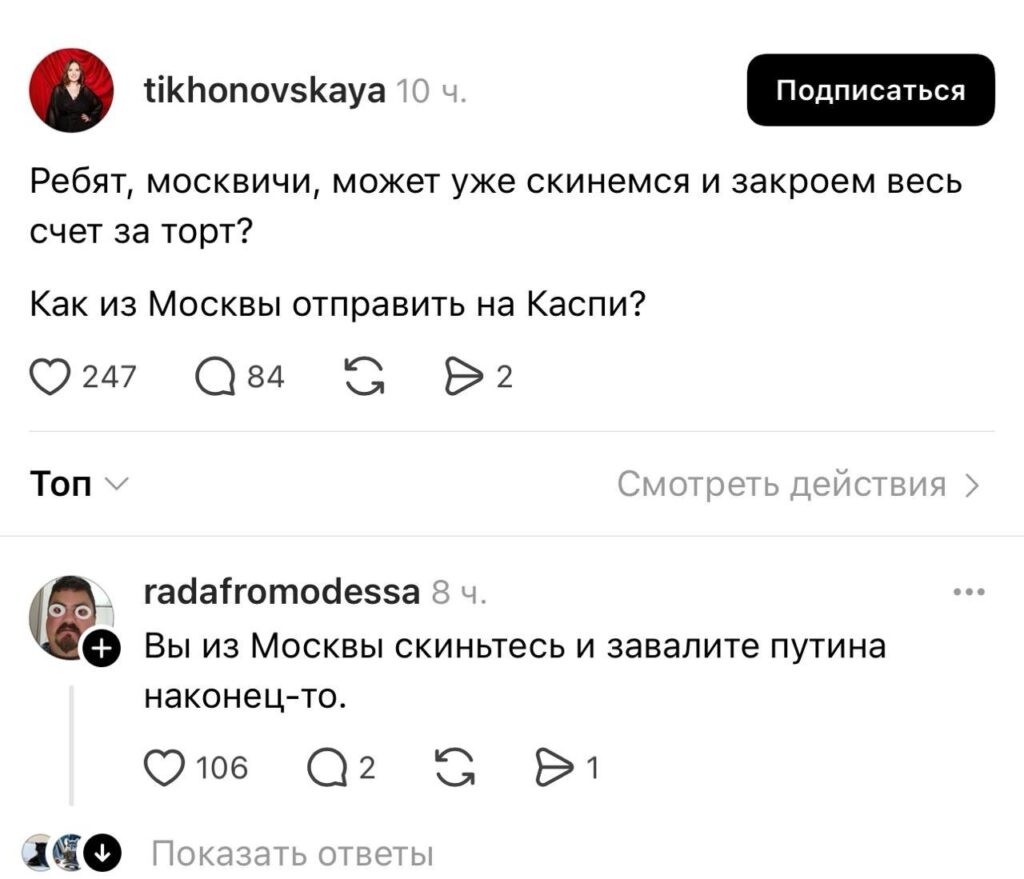This screenshot has height=879, width=1024.
Task: Open the tikhonovskaya username profile link
Action: coord(264,91)
